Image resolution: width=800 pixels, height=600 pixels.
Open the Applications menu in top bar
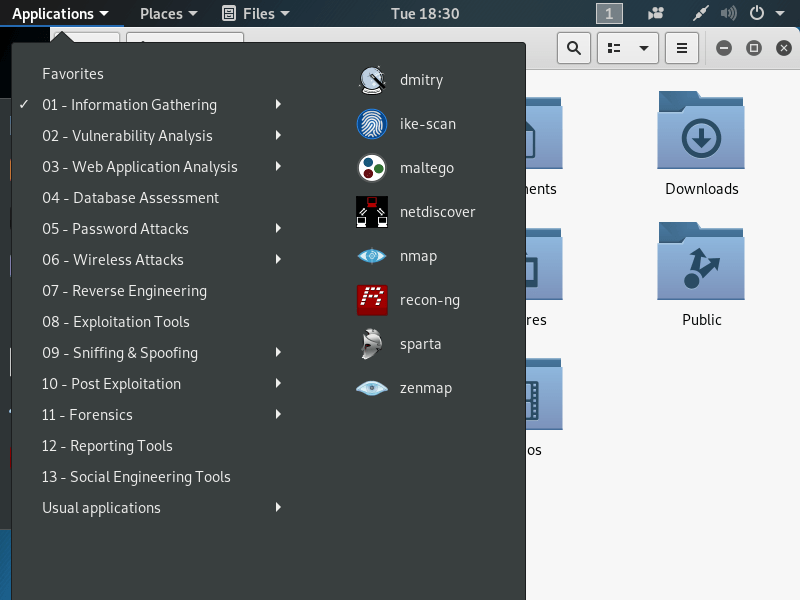pyautogui.click(x=61, y=14)
